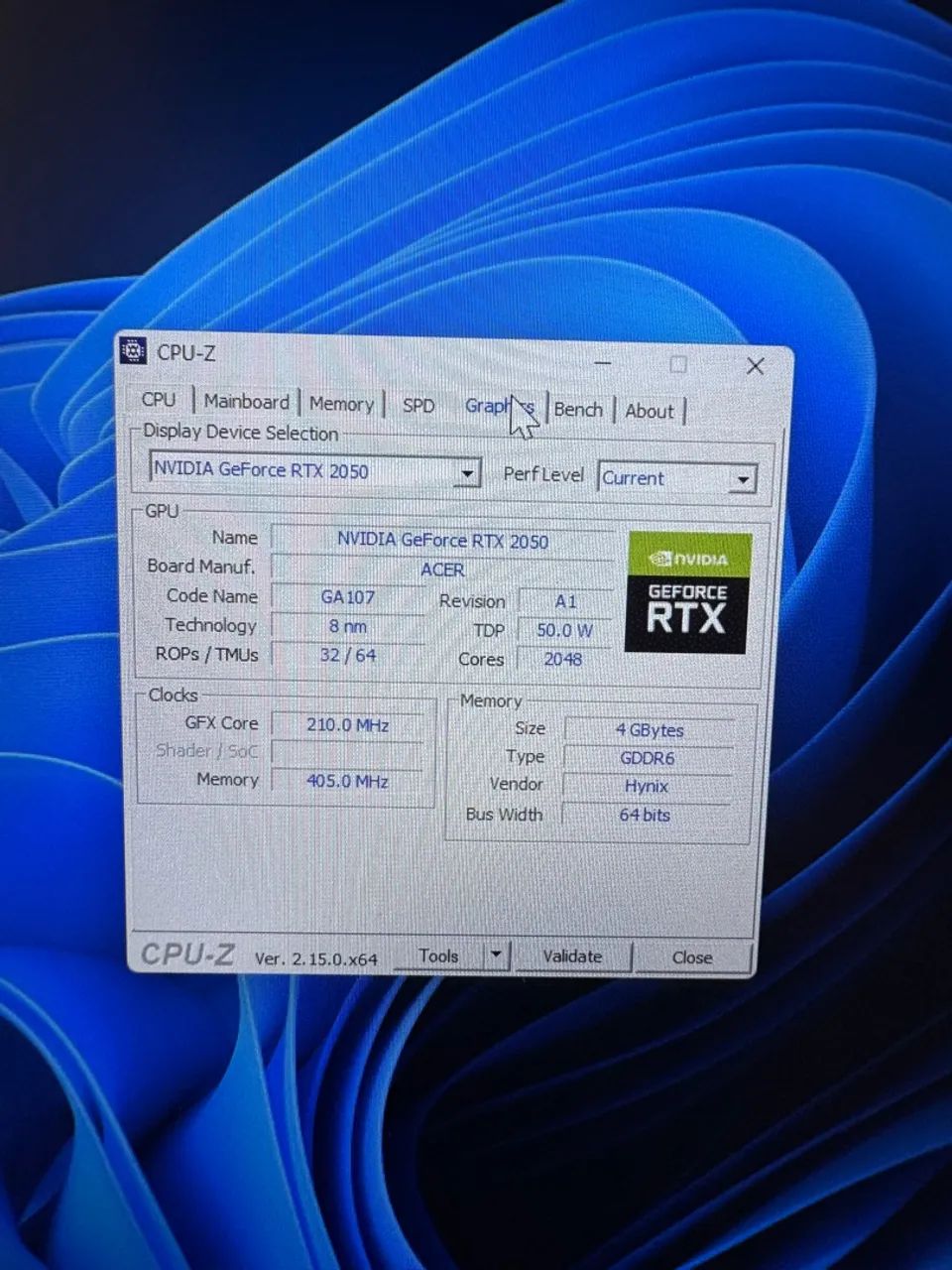Screen dimensions: 952x1270
Task: Click the ROPs / TMUs value 32 / 64
Action: 348,655
